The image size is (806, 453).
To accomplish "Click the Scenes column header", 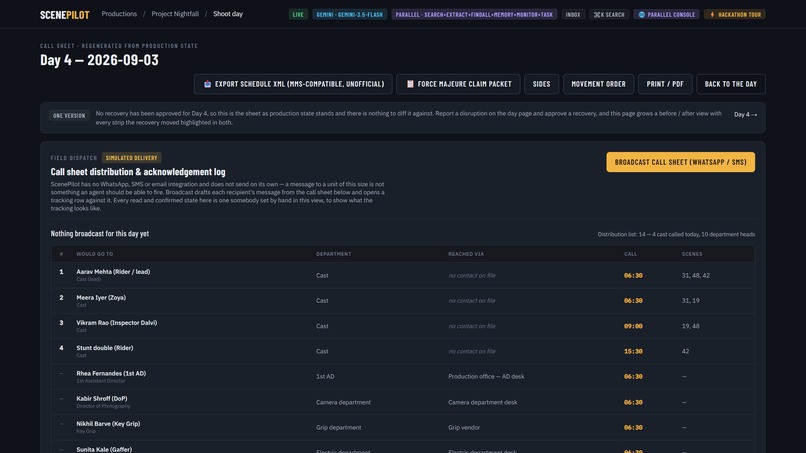I will click(x=692, y=254).
